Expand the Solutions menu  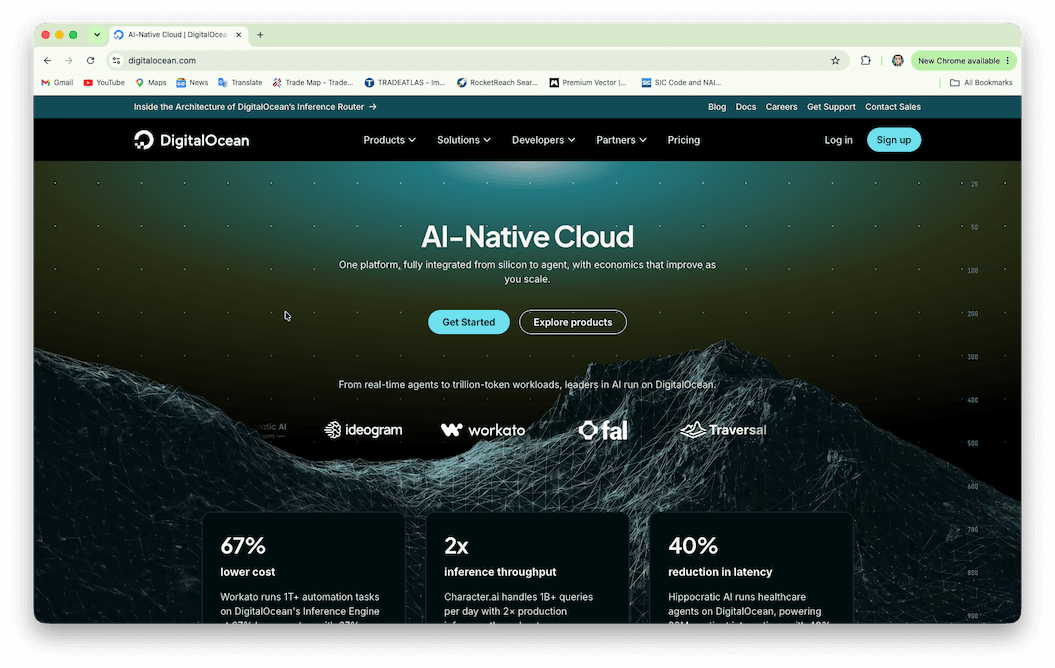tap(464, 140)
